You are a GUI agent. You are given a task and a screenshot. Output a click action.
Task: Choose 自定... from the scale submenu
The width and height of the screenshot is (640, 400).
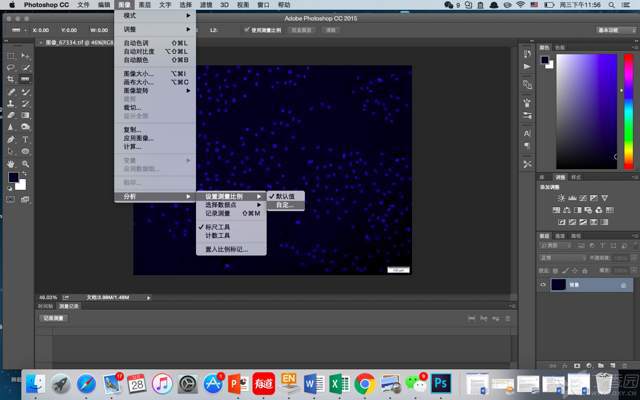pos(285,205)
